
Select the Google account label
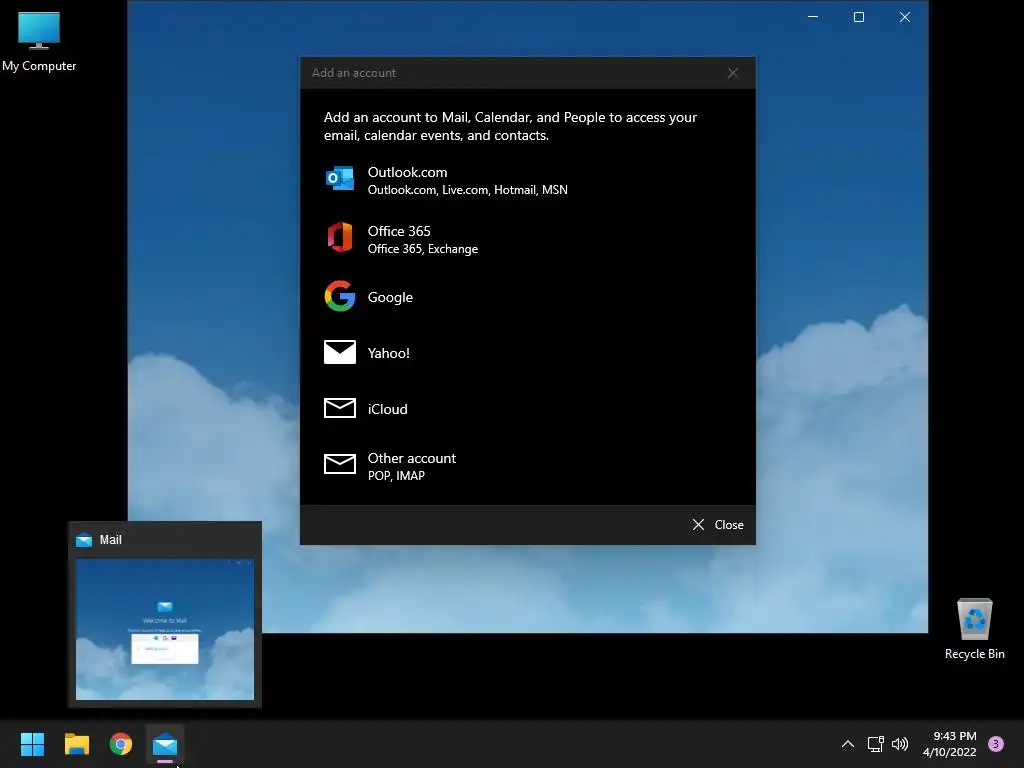pos(390,297)
